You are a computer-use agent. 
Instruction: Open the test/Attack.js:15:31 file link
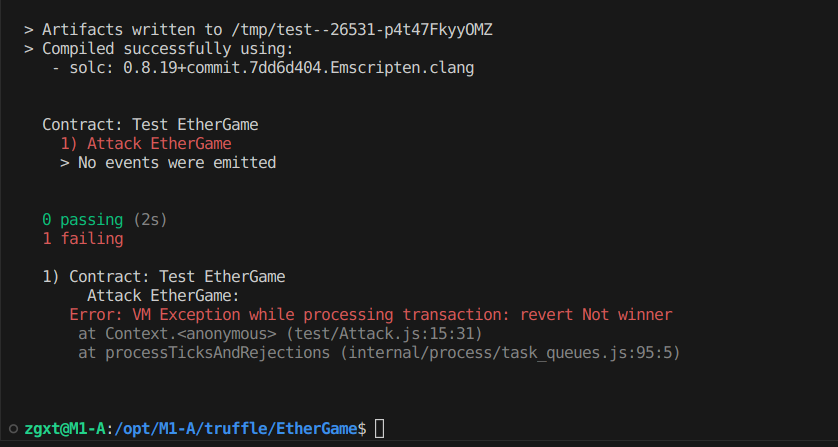(384, 334)
